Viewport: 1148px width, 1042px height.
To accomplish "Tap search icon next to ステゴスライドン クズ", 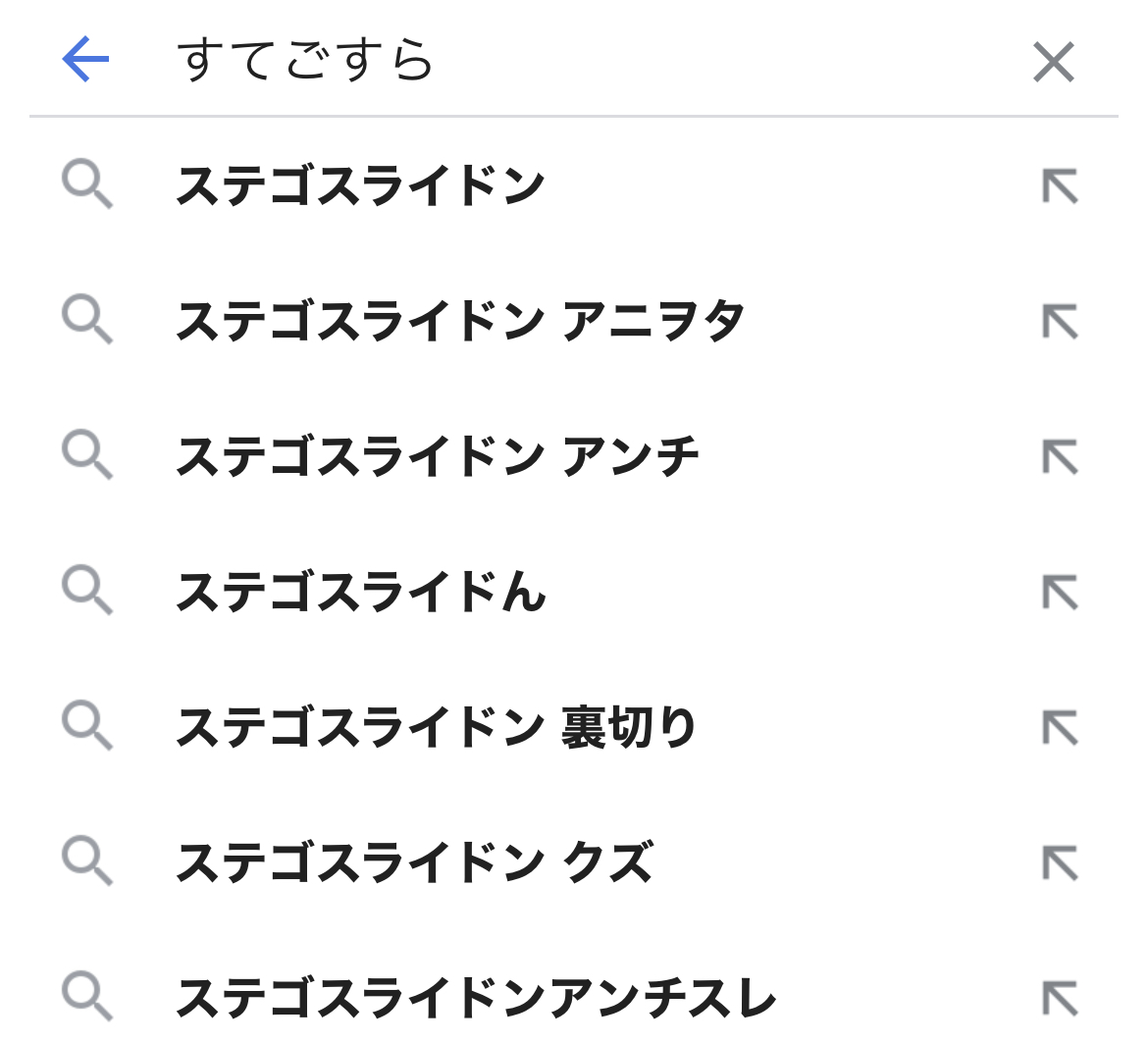I will (x=87, y=862).
